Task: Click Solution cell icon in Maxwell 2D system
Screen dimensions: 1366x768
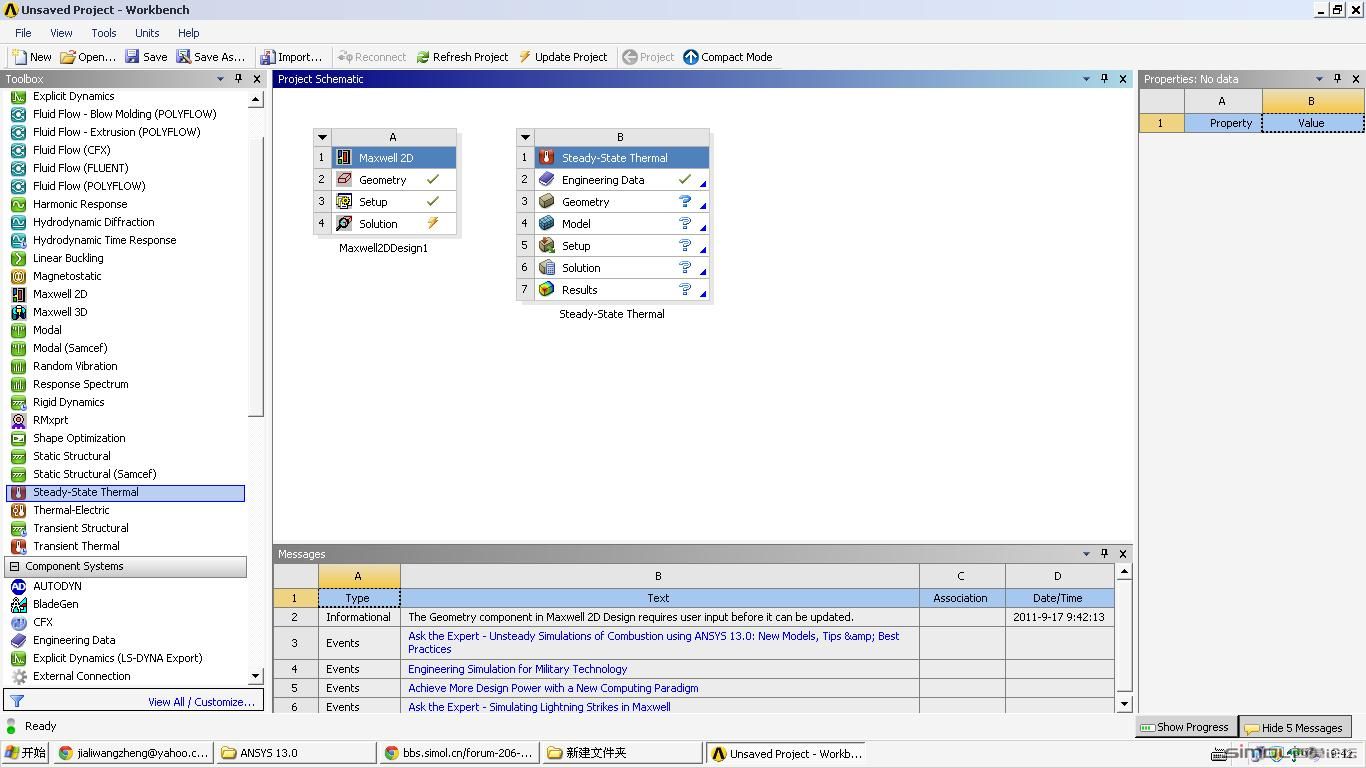Action: pyautogui.click(x=344, y=224)
